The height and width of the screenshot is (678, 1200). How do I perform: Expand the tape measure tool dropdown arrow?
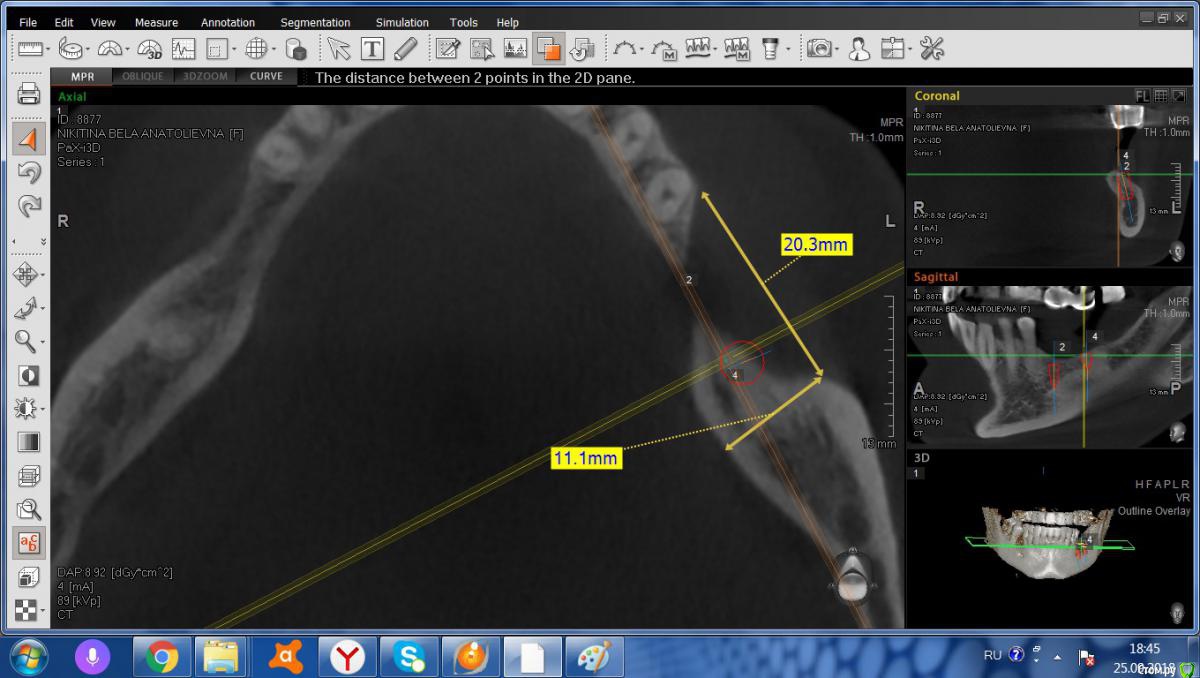click(x=89, y=48)
